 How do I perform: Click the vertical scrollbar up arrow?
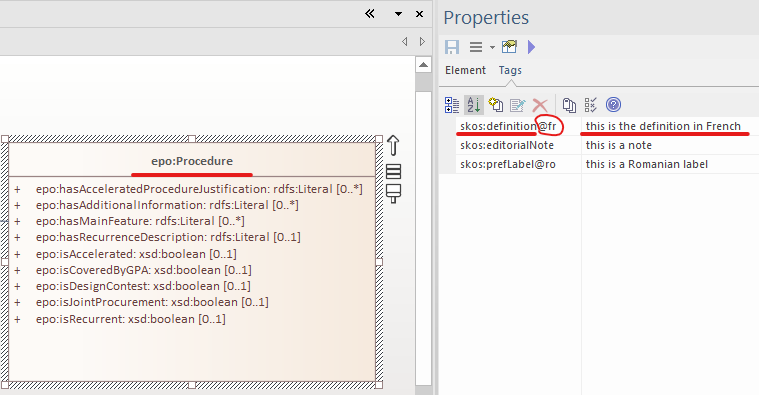[x=424, y=65]
